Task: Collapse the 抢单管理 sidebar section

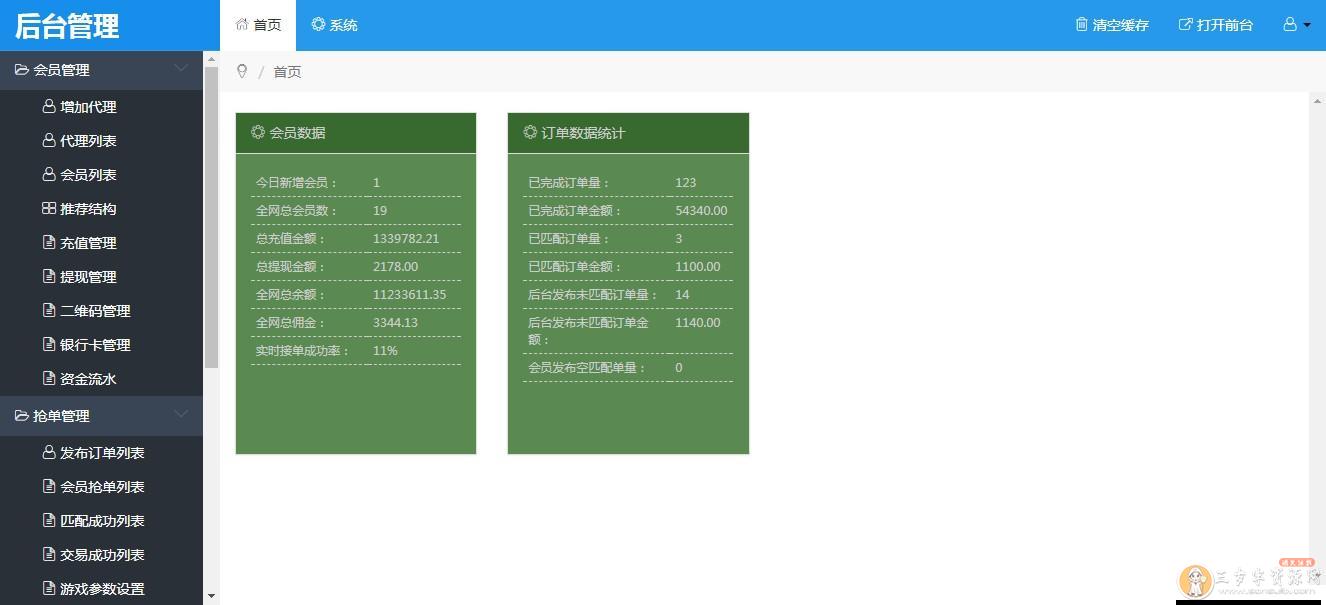Action: [181, 416]
